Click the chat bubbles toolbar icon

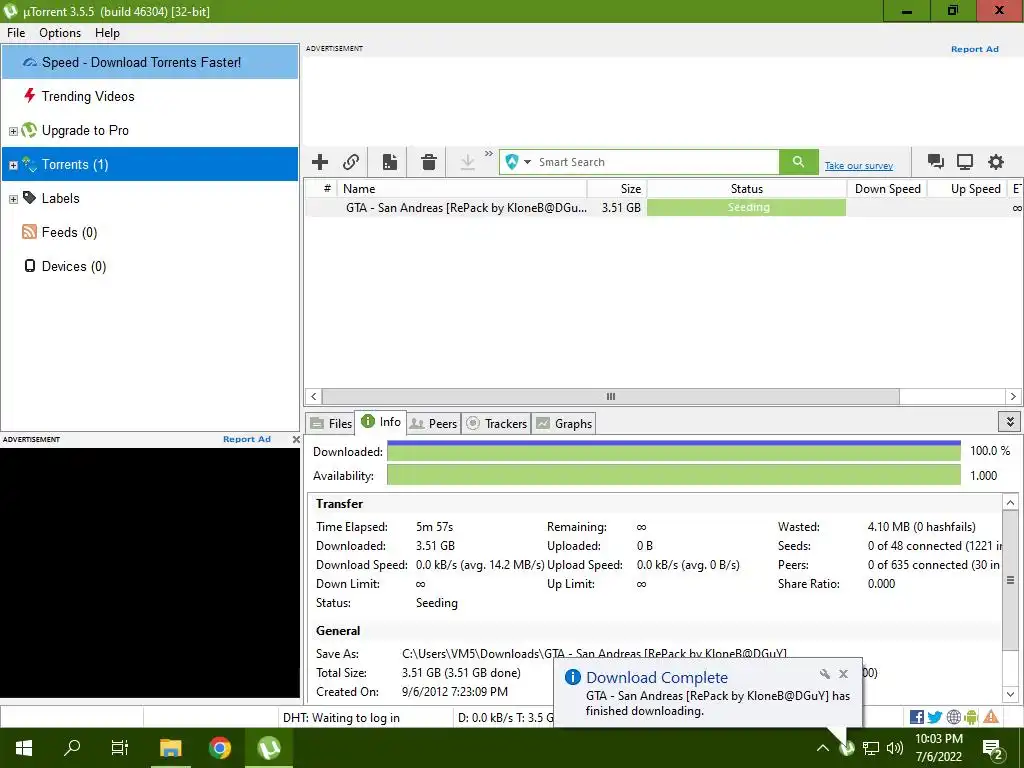936,162
